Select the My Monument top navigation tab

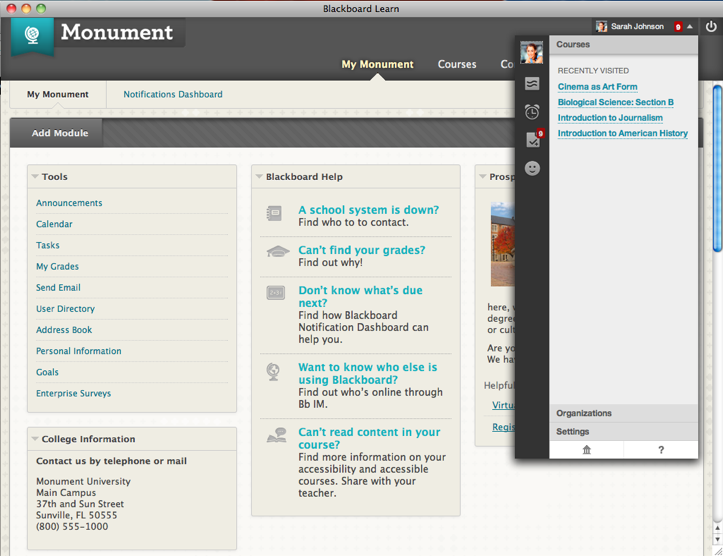(x=377, y=64)
